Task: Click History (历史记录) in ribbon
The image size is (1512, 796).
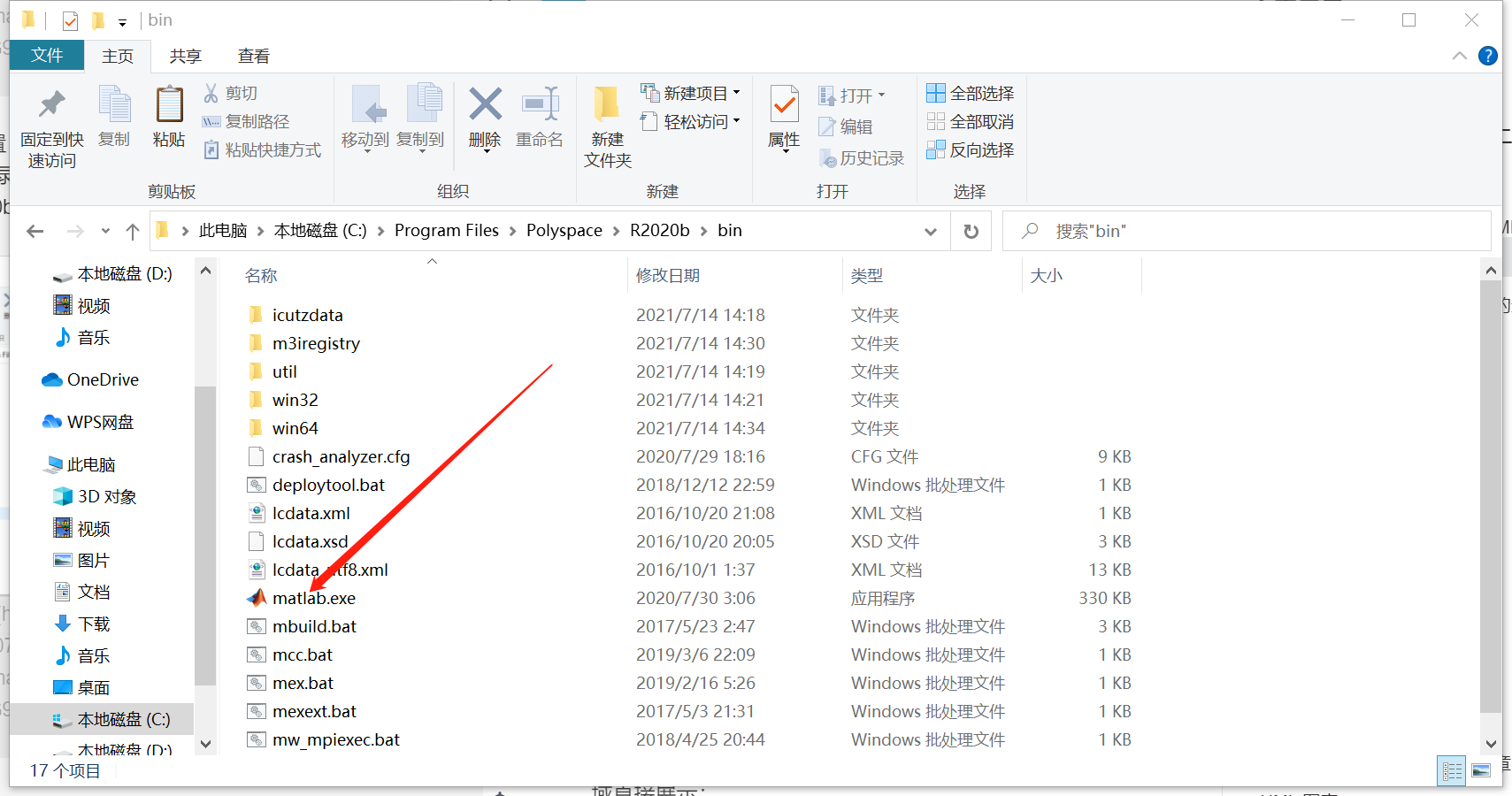Action: tap(862, 157)
